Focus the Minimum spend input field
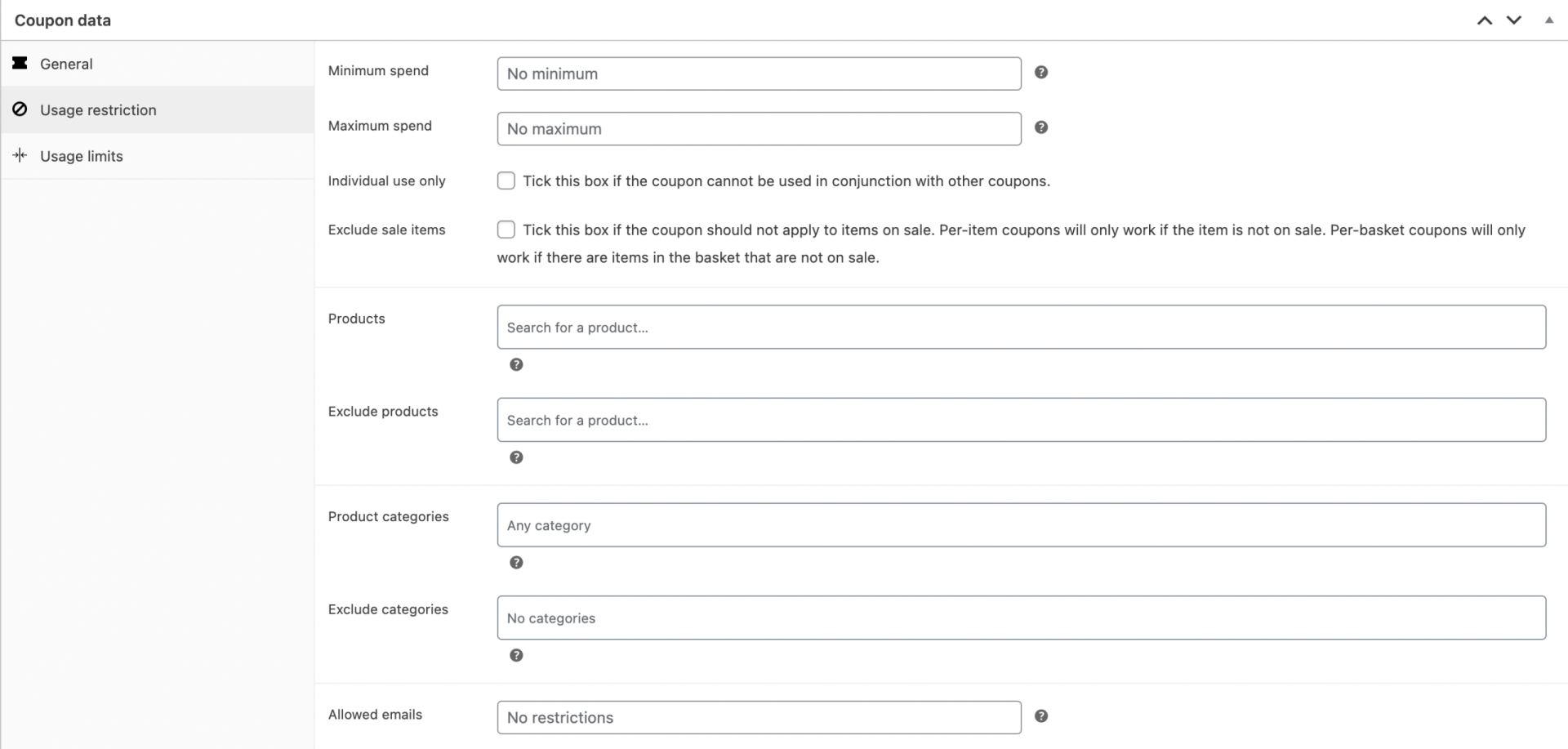The width and height of the screenshot is (1568, 749). click(759, 74)
